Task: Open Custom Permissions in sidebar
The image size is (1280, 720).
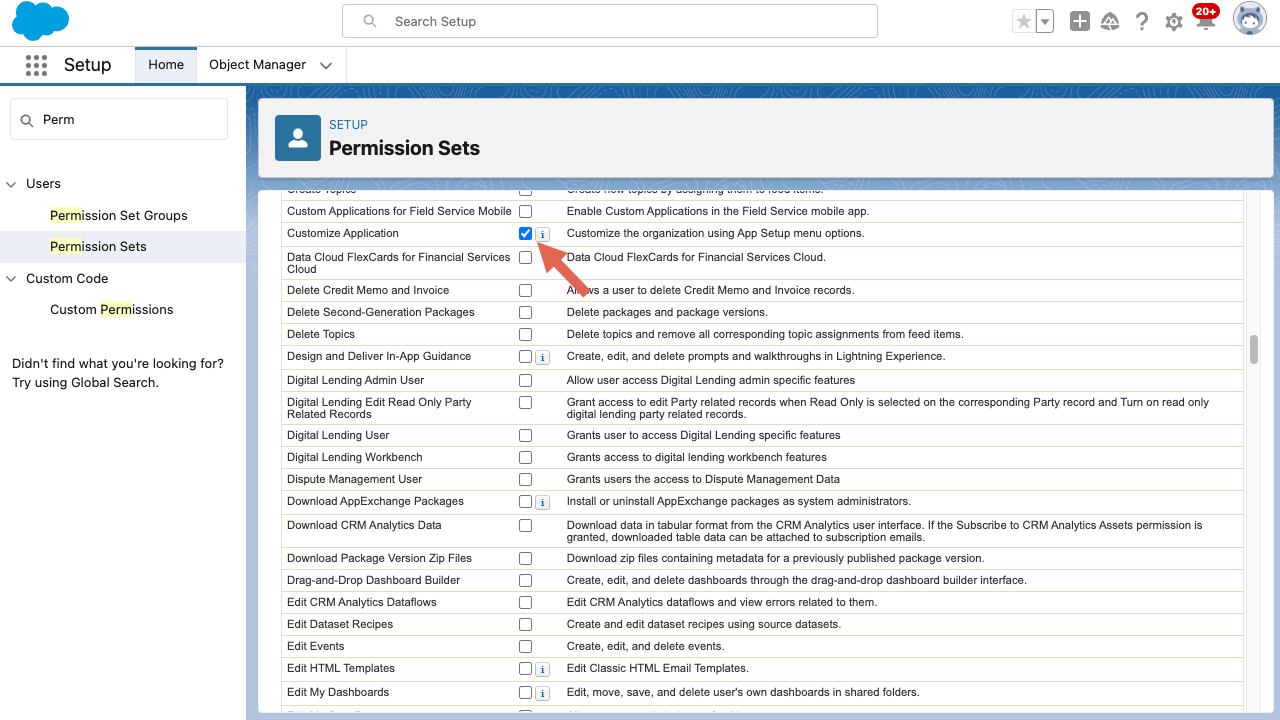Action: tap(112, 309)
